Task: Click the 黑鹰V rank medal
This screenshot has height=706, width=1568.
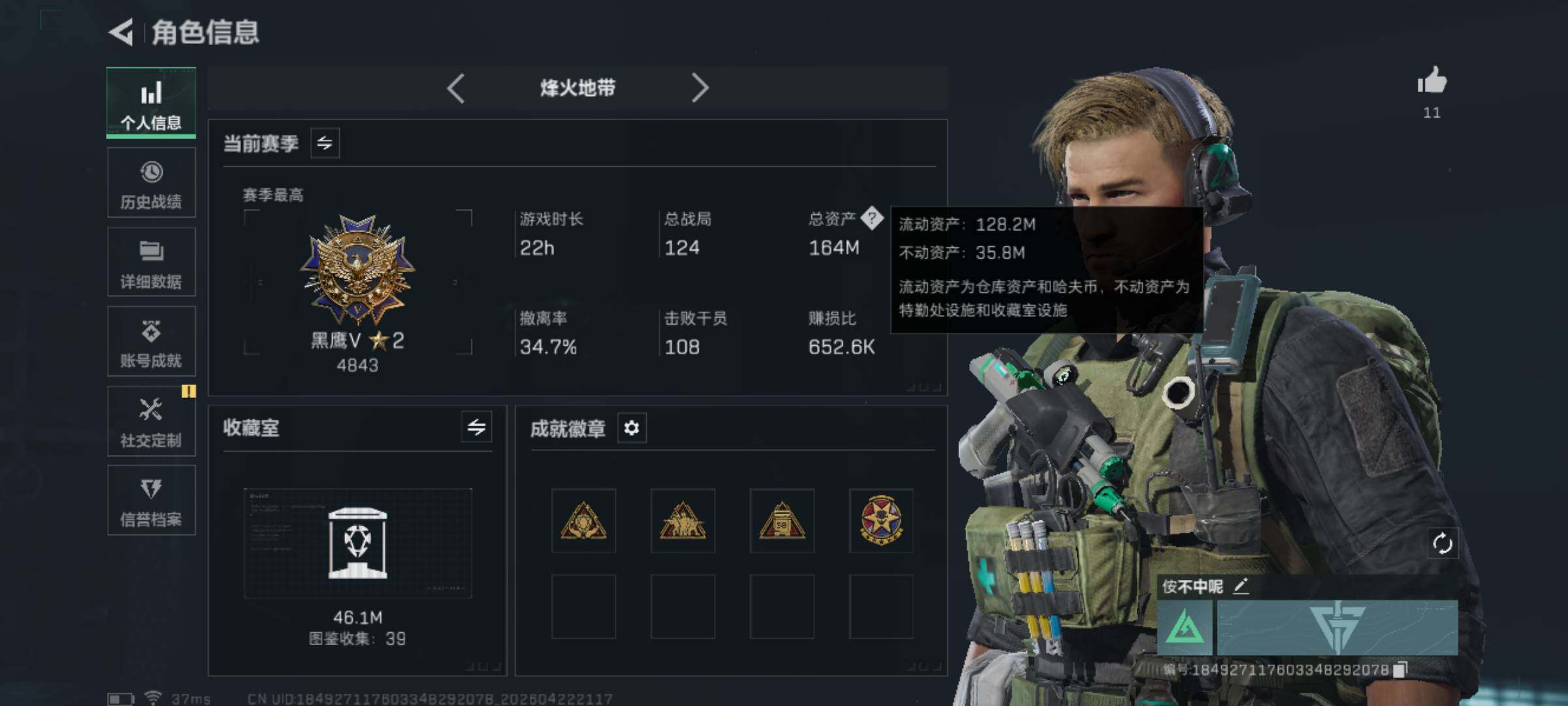Action: click(357, 269)
